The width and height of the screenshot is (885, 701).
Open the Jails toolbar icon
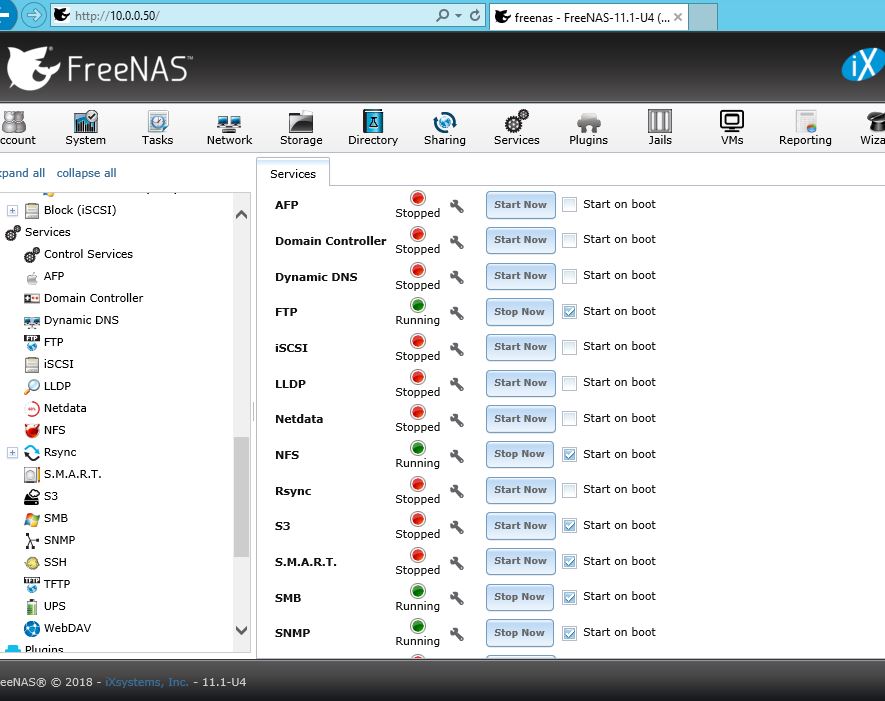click(660, 128)
